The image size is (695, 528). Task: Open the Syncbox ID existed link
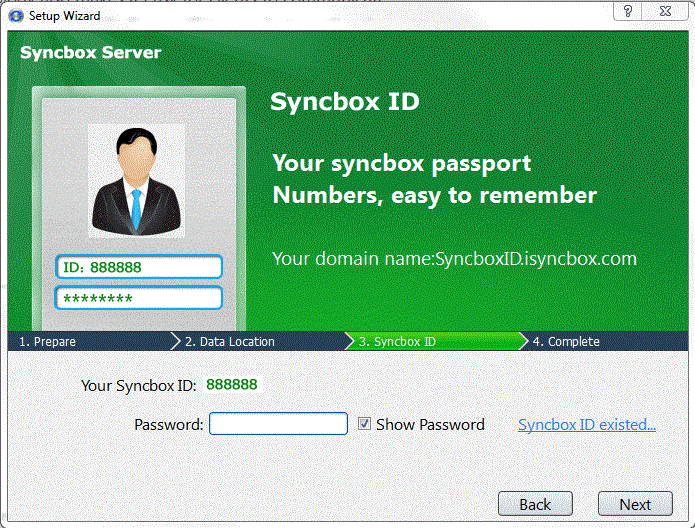[586, 425]
